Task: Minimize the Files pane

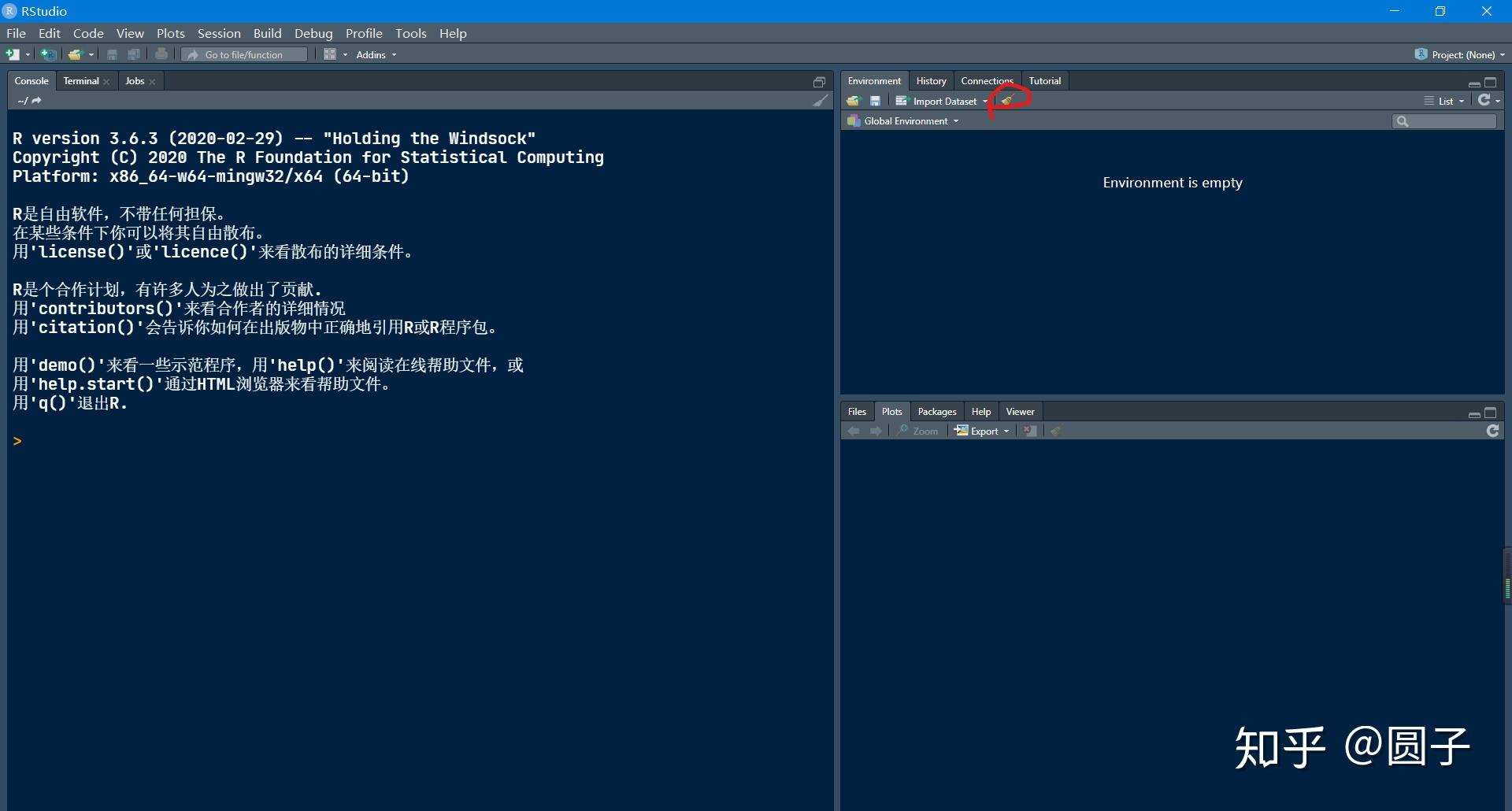Action: tap(1473, 413)
